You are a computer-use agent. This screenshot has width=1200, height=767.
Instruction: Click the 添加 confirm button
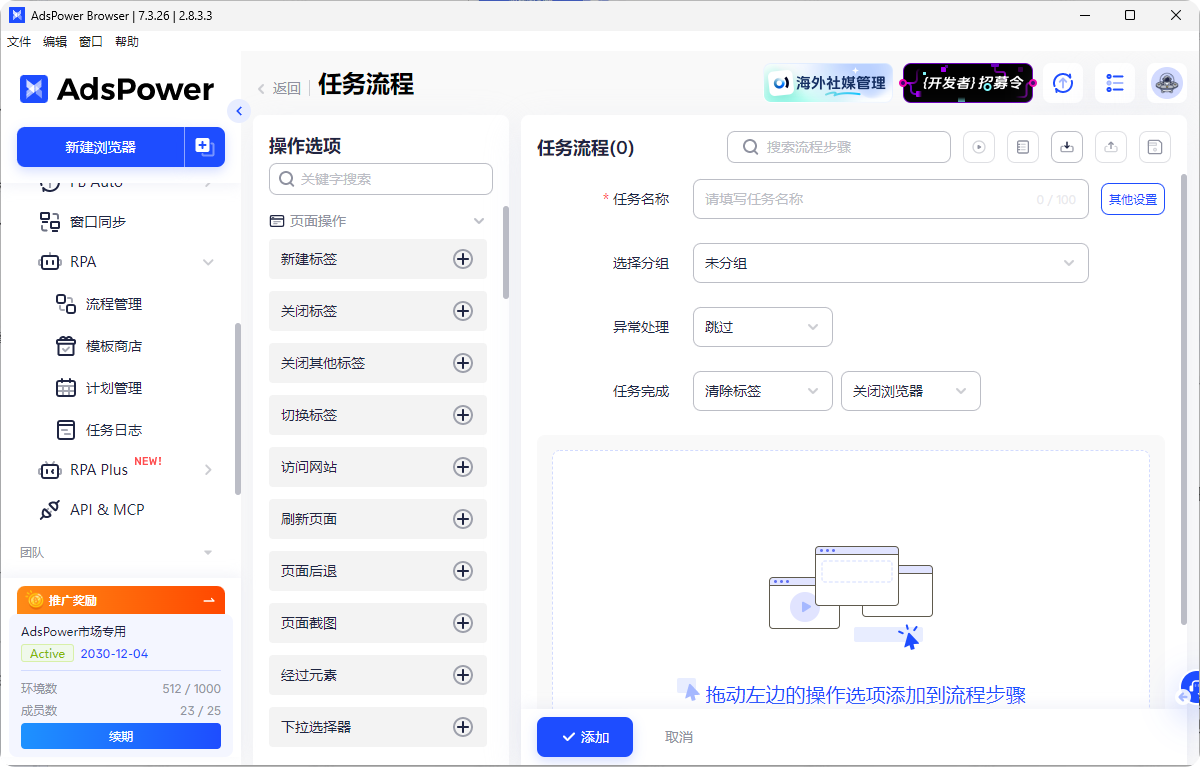coord(584,737)
